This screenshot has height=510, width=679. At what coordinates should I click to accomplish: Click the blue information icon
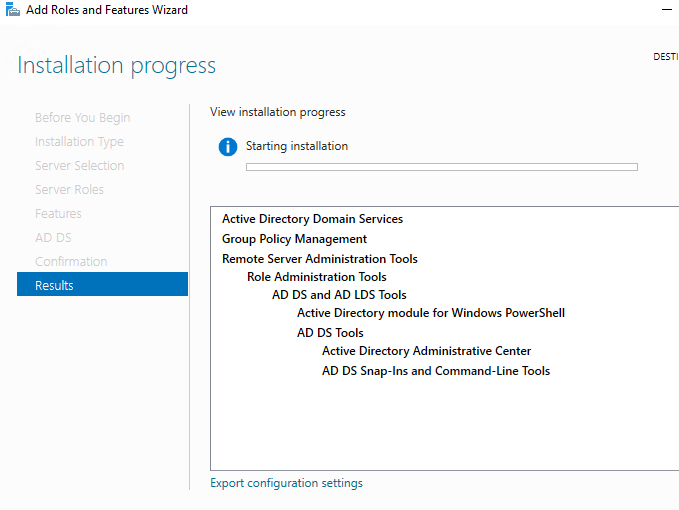(228, 147)
